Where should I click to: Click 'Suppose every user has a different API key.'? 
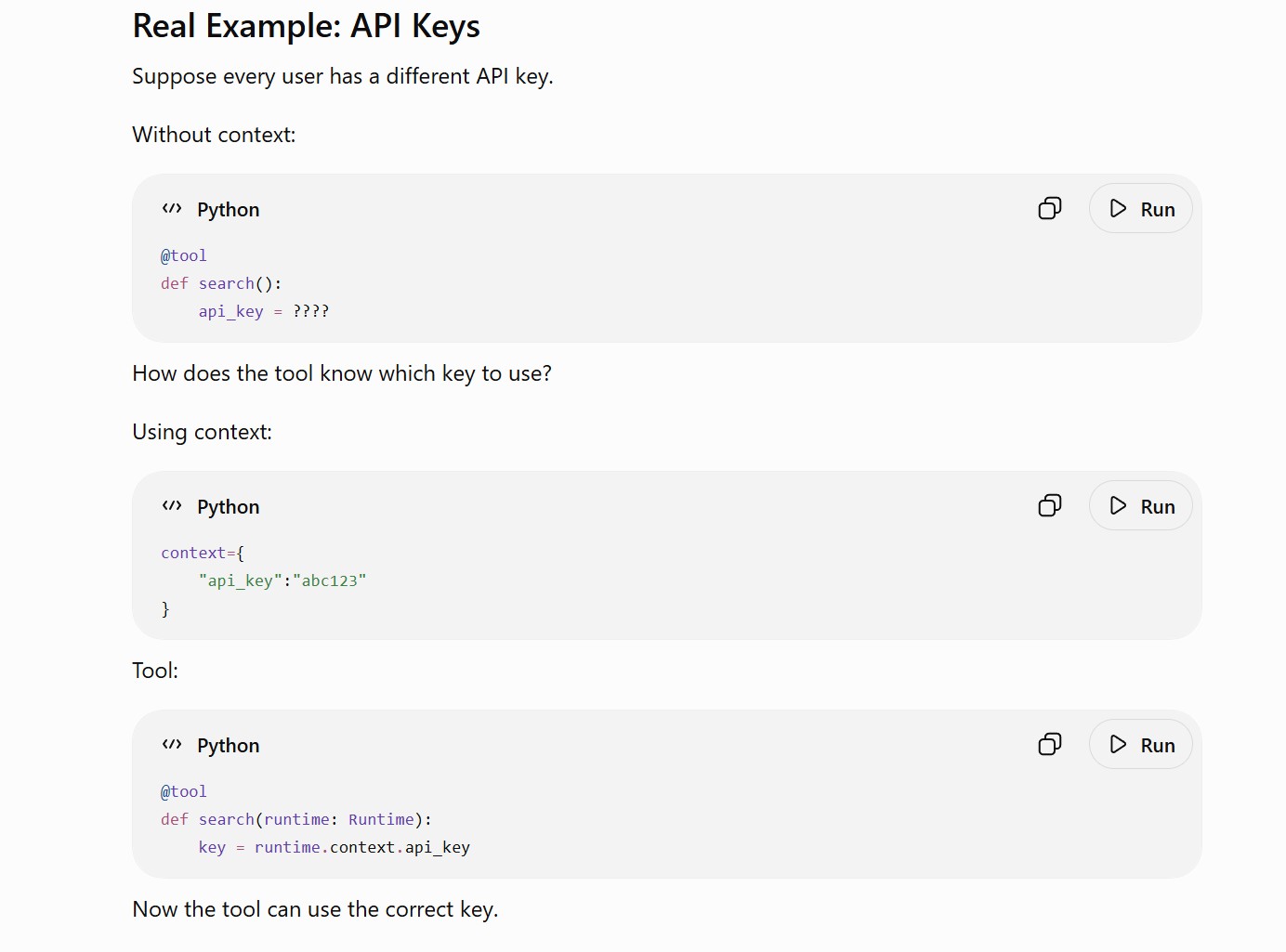point(343,76)
